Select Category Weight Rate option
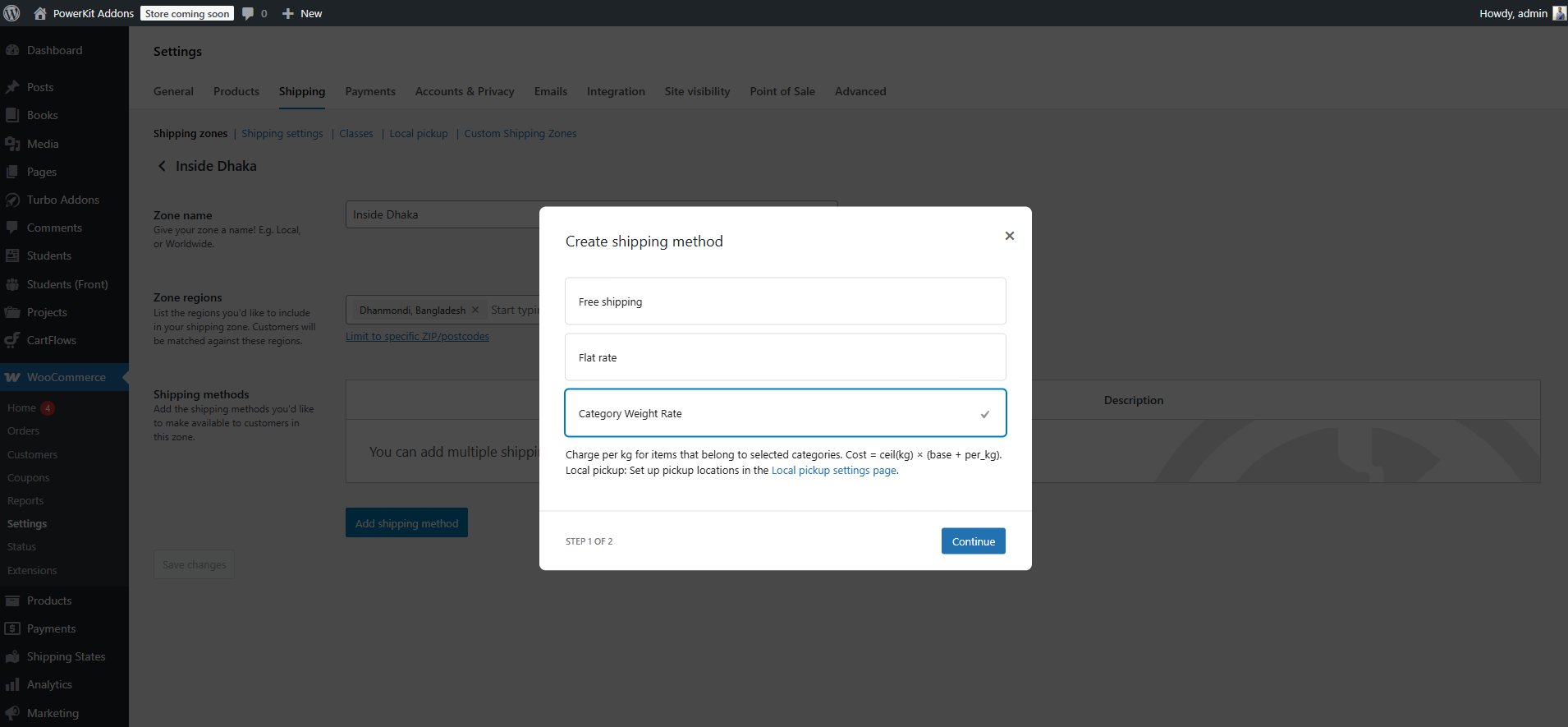1568x727 pixels. pos(785,413)
